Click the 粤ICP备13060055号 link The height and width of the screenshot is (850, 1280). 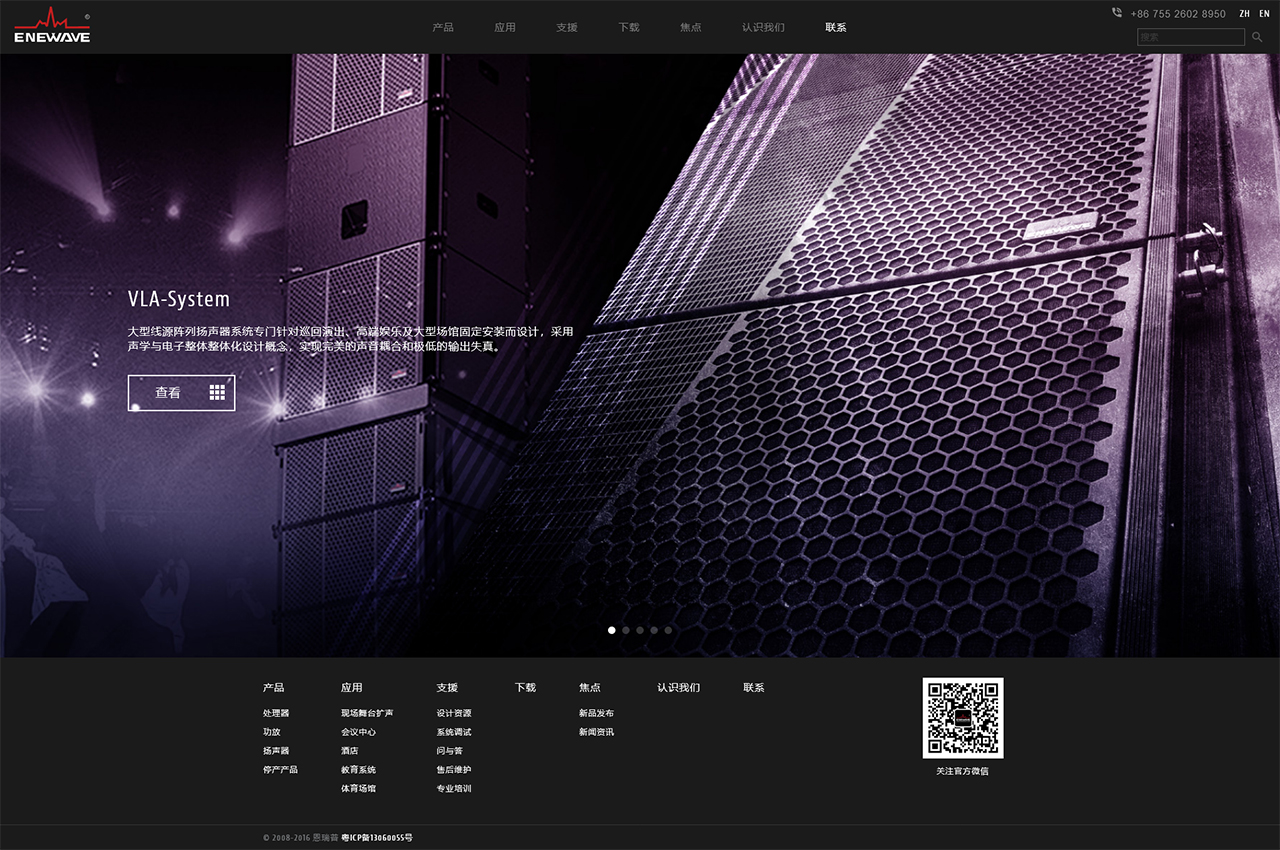(377, 837)
